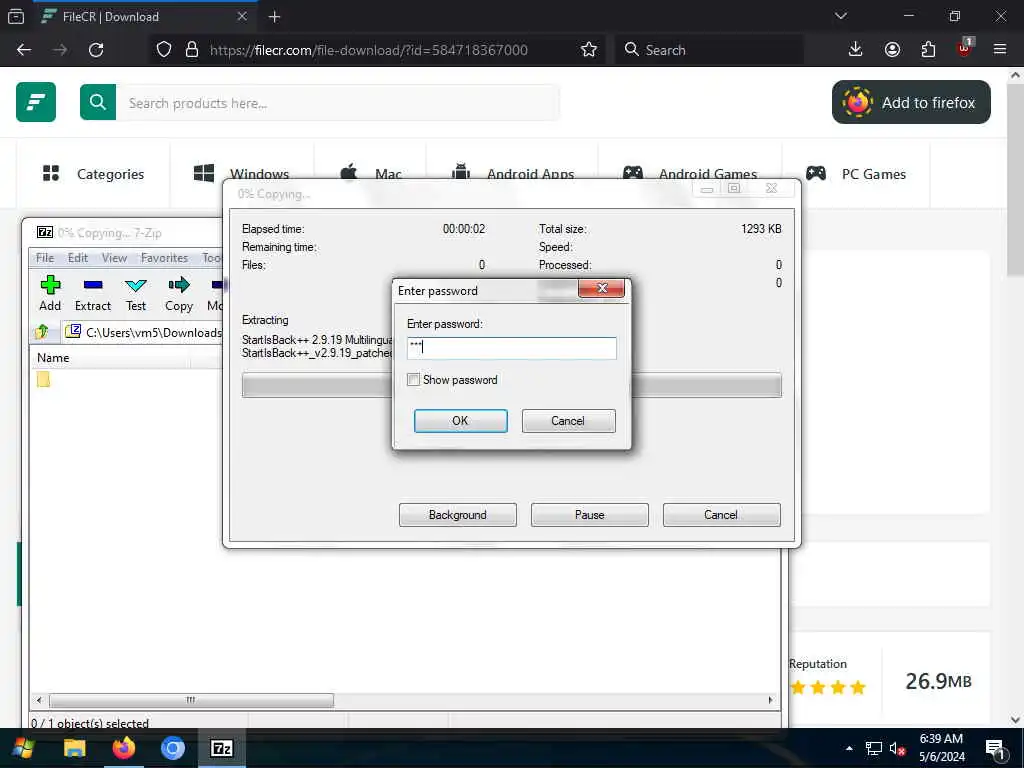Image resolution: width=1024 pixels, height=768 pixels.
Task: Reload the page with the refresh icon
Action: point(96,50)
